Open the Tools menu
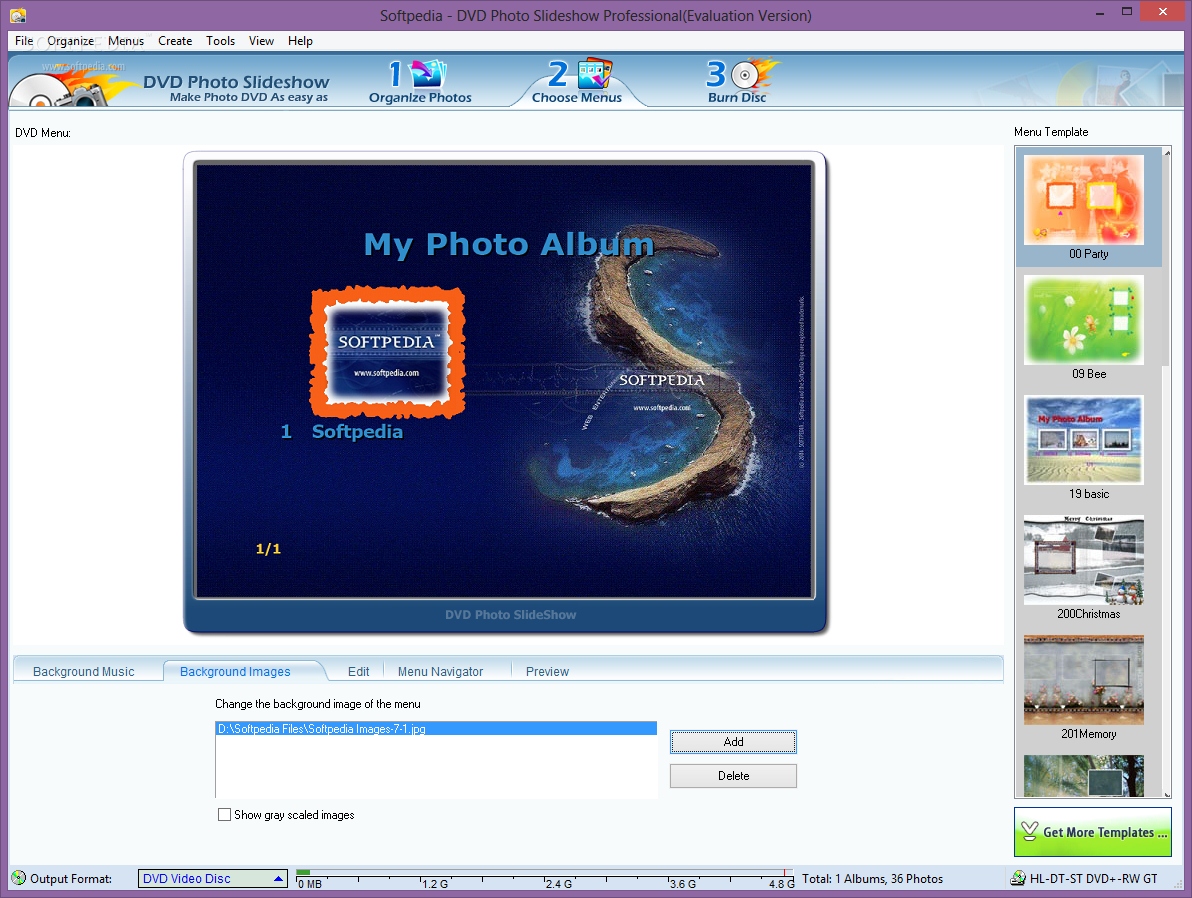The width and height of the screenshot is (1192, 898). coord(220,41)
